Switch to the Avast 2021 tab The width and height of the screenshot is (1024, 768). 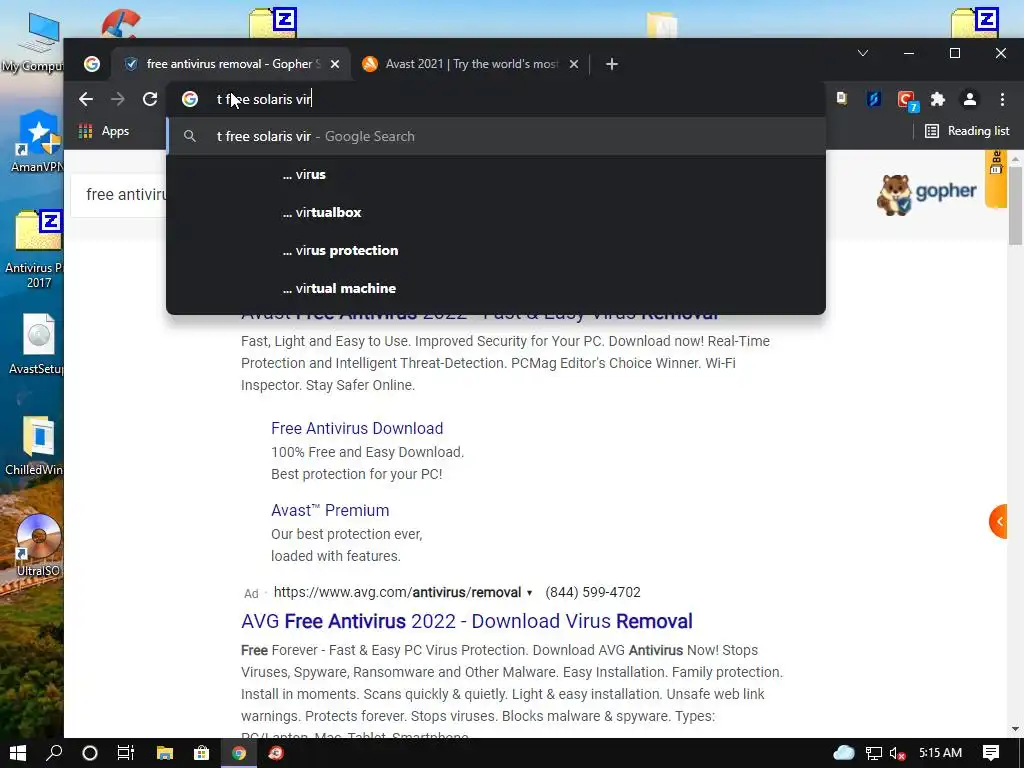[x=470, y=64]
